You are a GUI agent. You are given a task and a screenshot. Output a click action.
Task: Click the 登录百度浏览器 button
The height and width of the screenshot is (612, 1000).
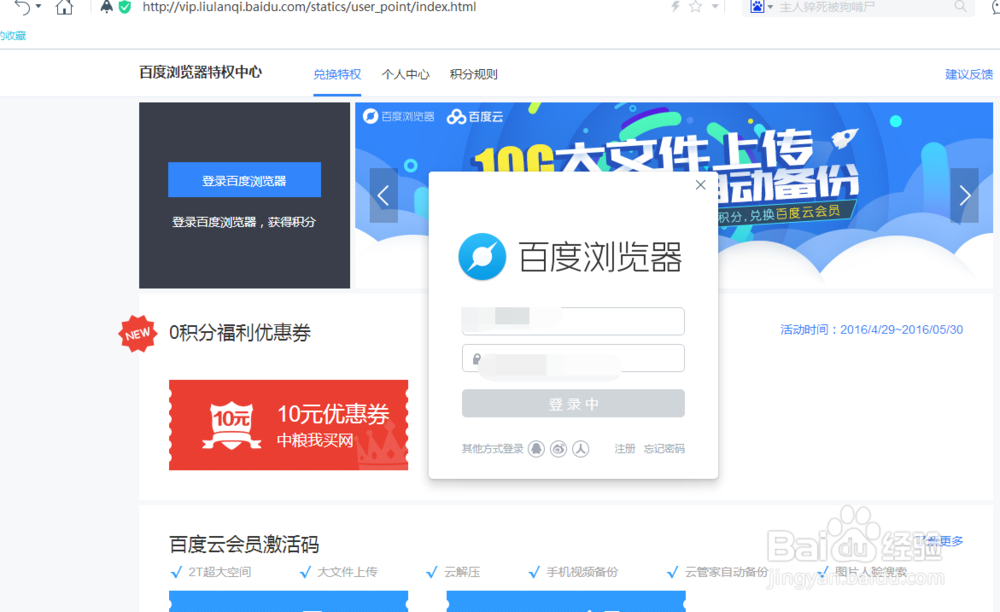click(x=243, y=180)
